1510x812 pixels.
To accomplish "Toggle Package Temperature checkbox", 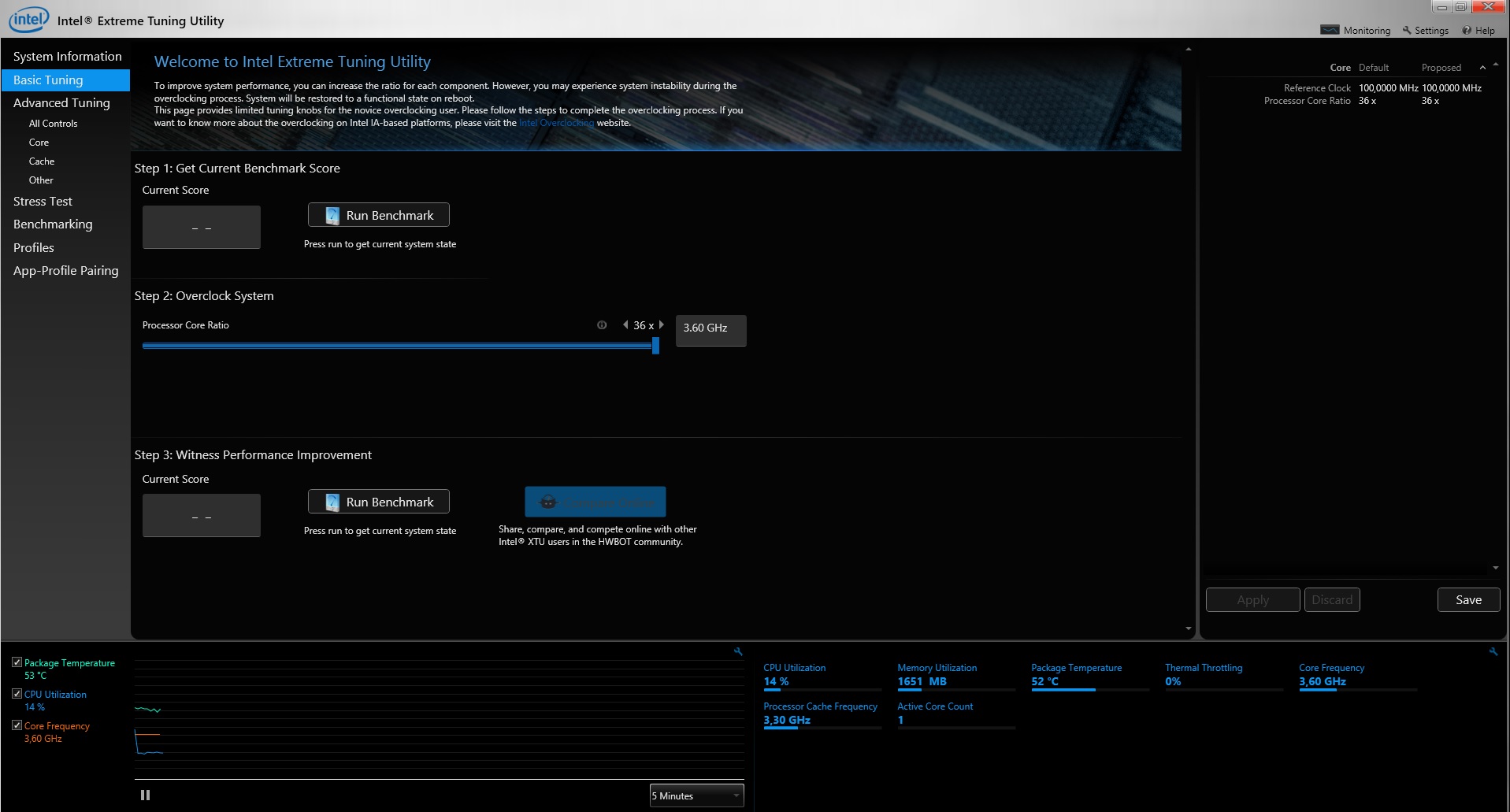I will tap(17, 662).
